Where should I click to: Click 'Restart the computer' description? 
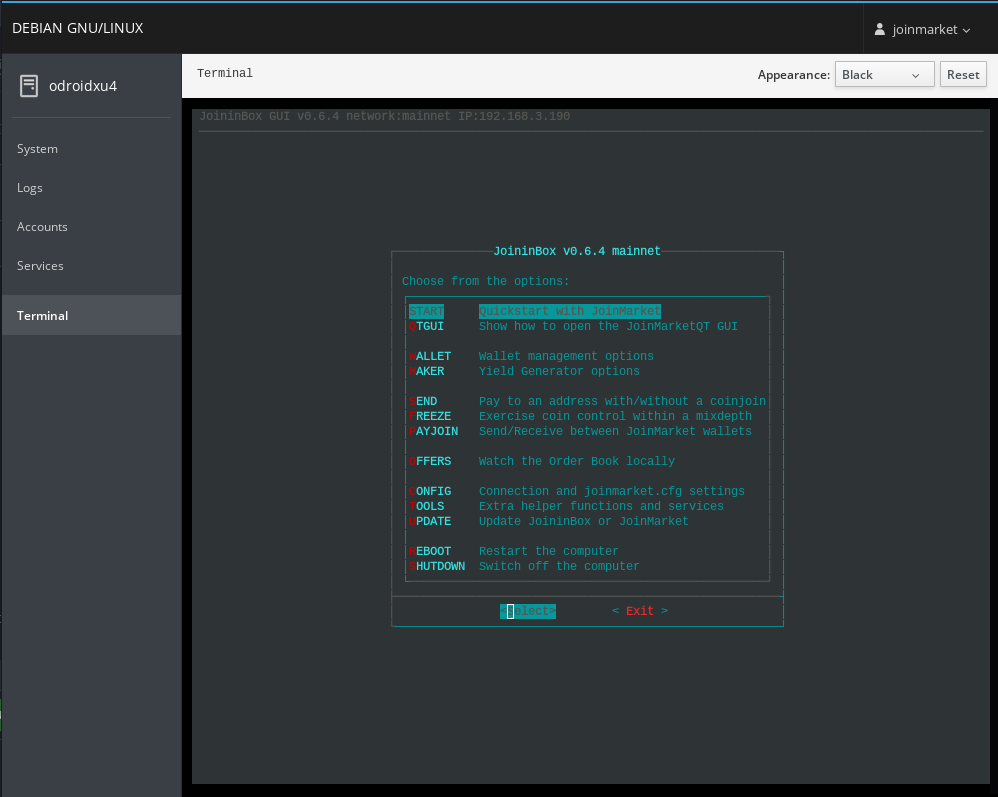(549, 551)
